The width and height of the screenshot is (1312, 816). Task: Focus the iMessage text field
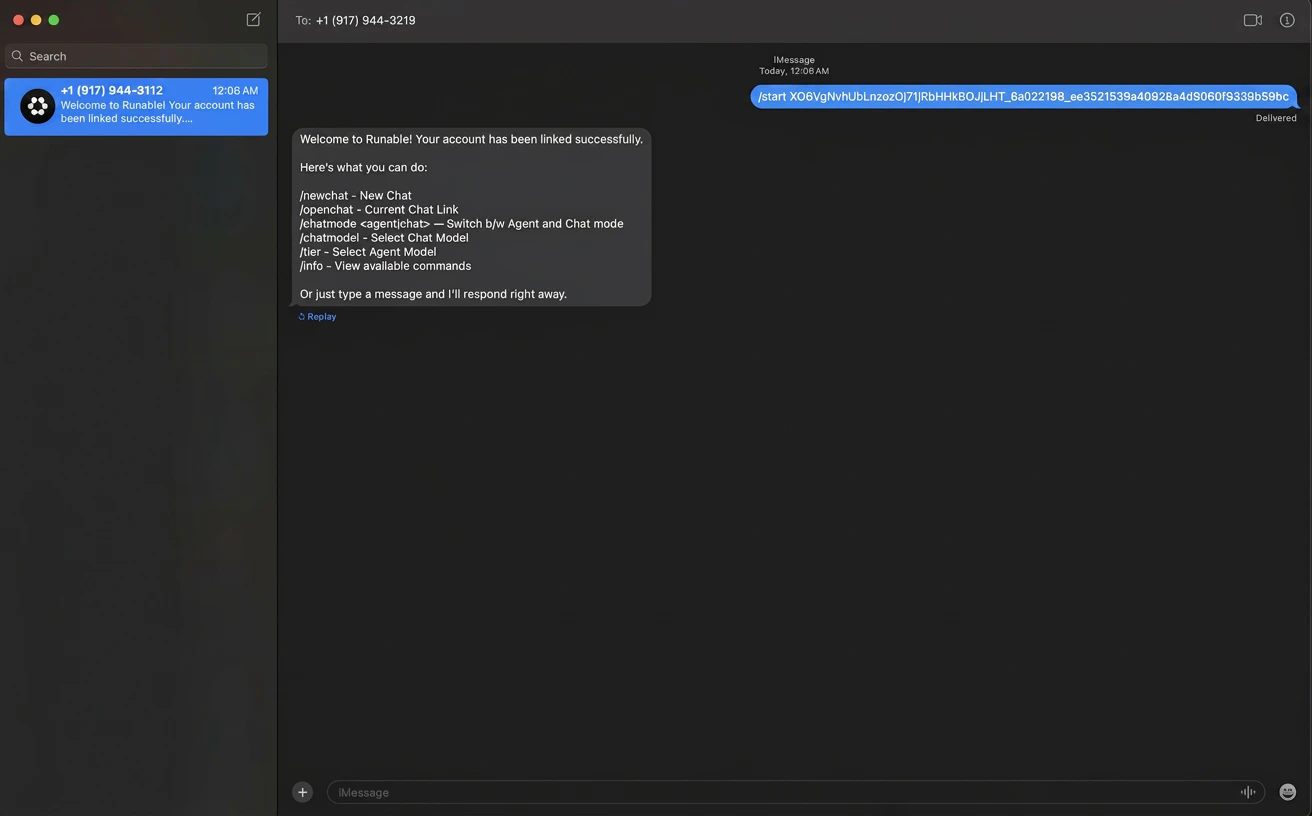coord(795,792)
